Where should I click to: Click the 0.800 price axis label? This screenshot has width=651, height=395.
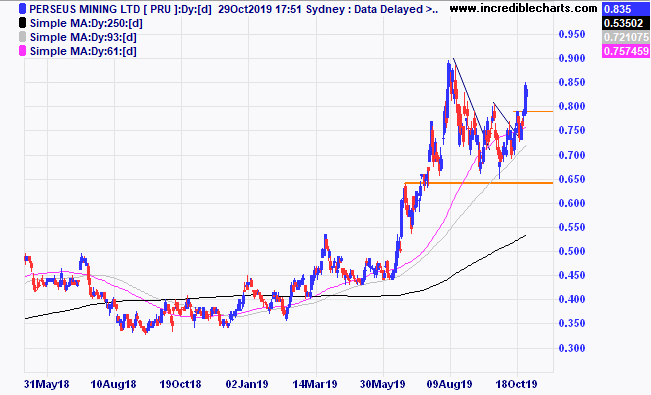point(572,106)
